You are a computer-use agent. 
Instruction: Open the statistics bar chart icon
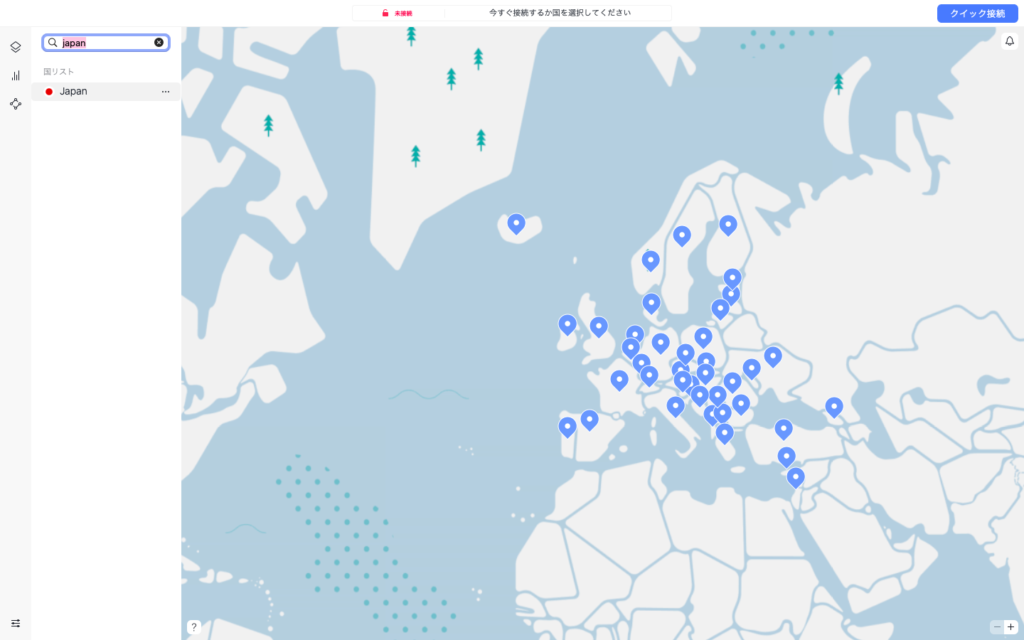point(15,75)
